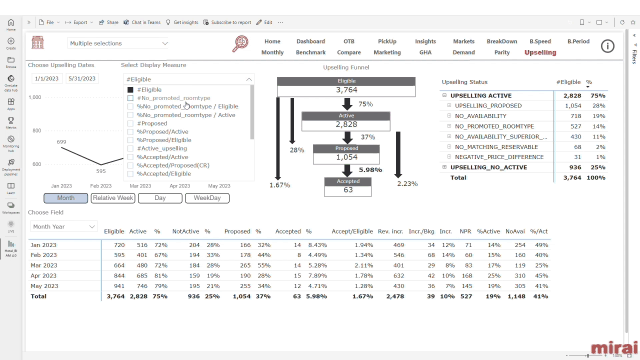The height and width of the screenshot is (360, 640).
Task: Check the %Accepted/Proposed(CR) option
Action: pyautogui.click(x=130, y=165)
